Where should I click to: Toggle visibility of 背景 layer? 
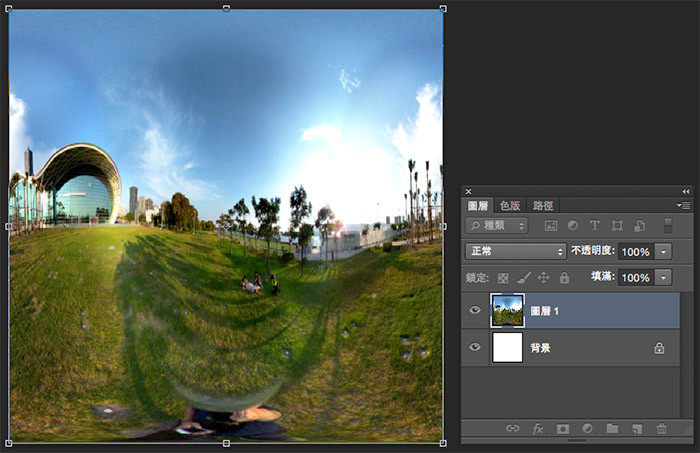tap(475, 347)
